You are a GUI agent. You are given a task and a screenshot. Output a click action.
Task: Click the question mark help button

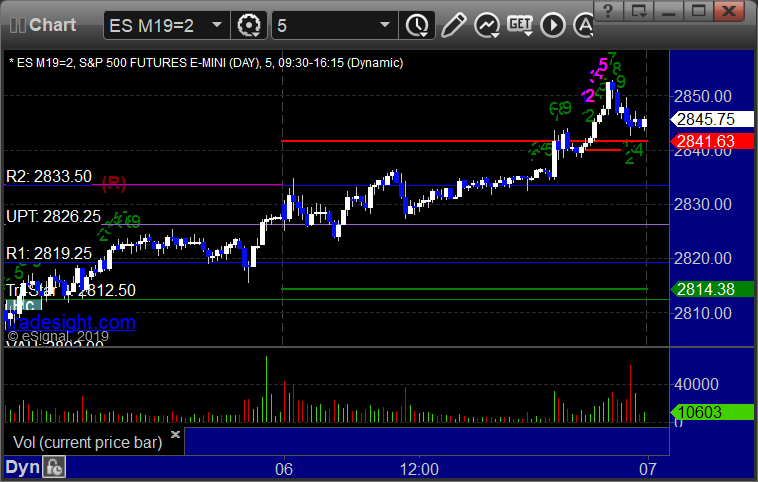click(x=608, y=11)
